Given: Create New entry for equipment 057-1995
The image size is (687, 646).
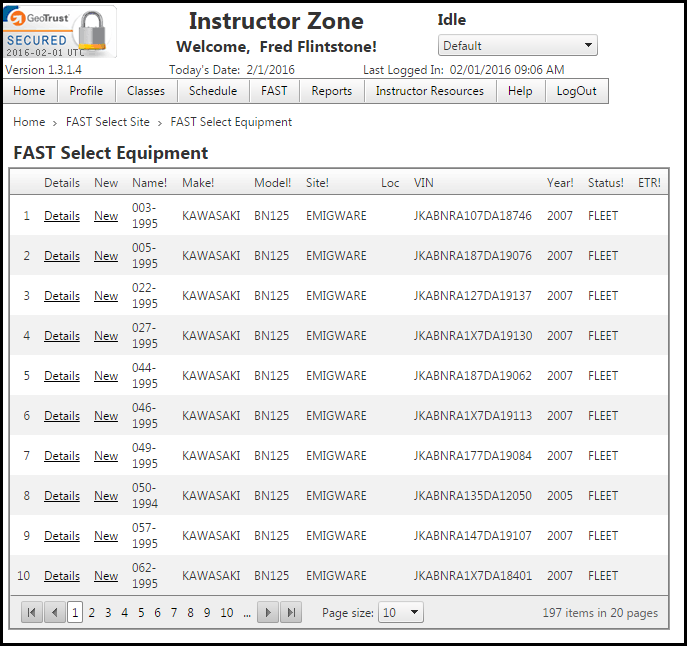Looking at the screenshot, I should [106, 536].
